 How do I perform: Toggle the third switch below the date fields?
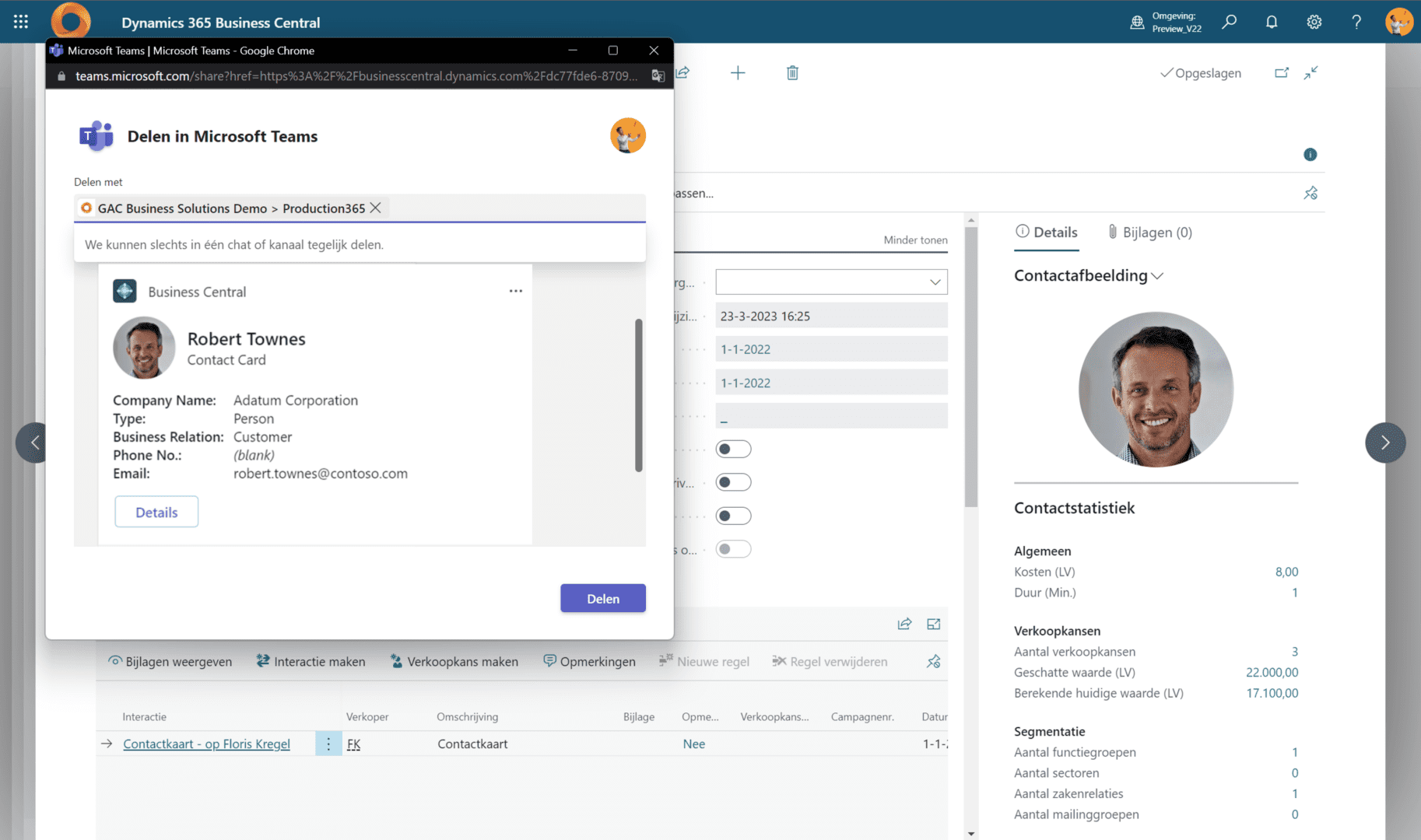point(733,516)
